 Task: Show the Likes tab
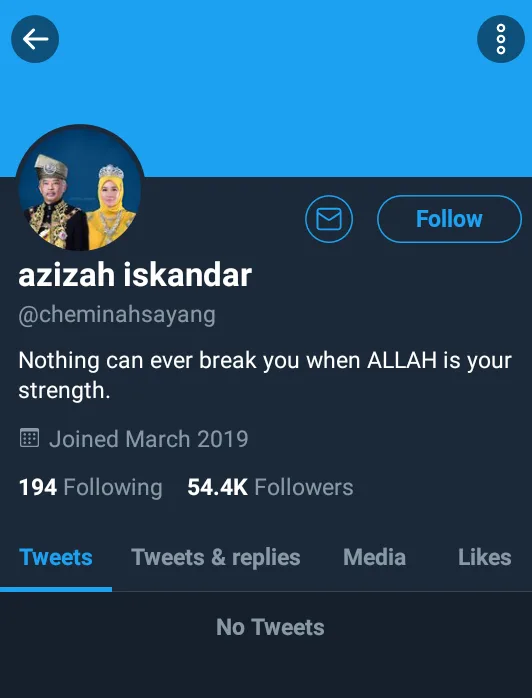point(484,557)
